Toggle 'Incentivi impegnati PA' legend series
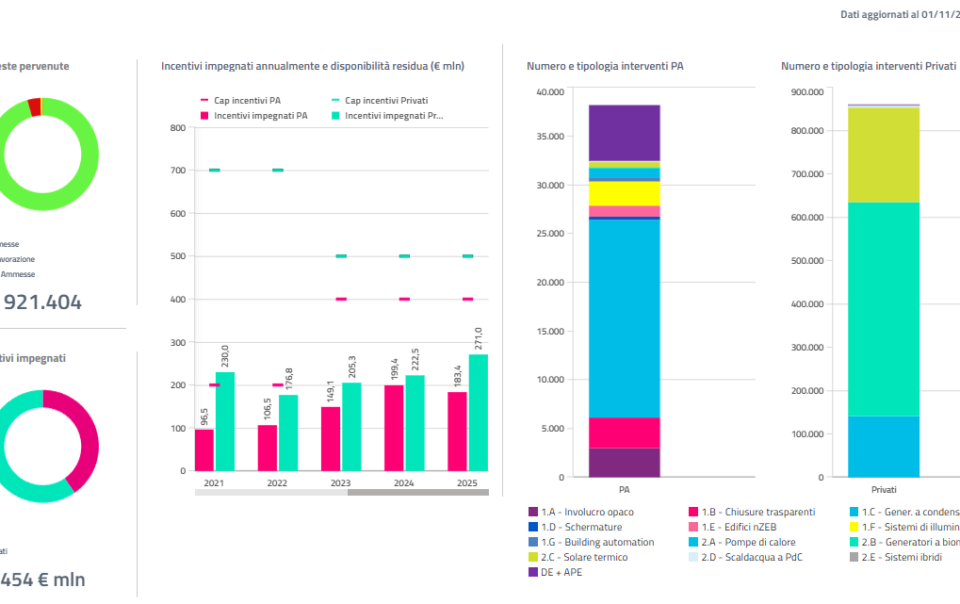The image size is (960, 604). (205, 116)
